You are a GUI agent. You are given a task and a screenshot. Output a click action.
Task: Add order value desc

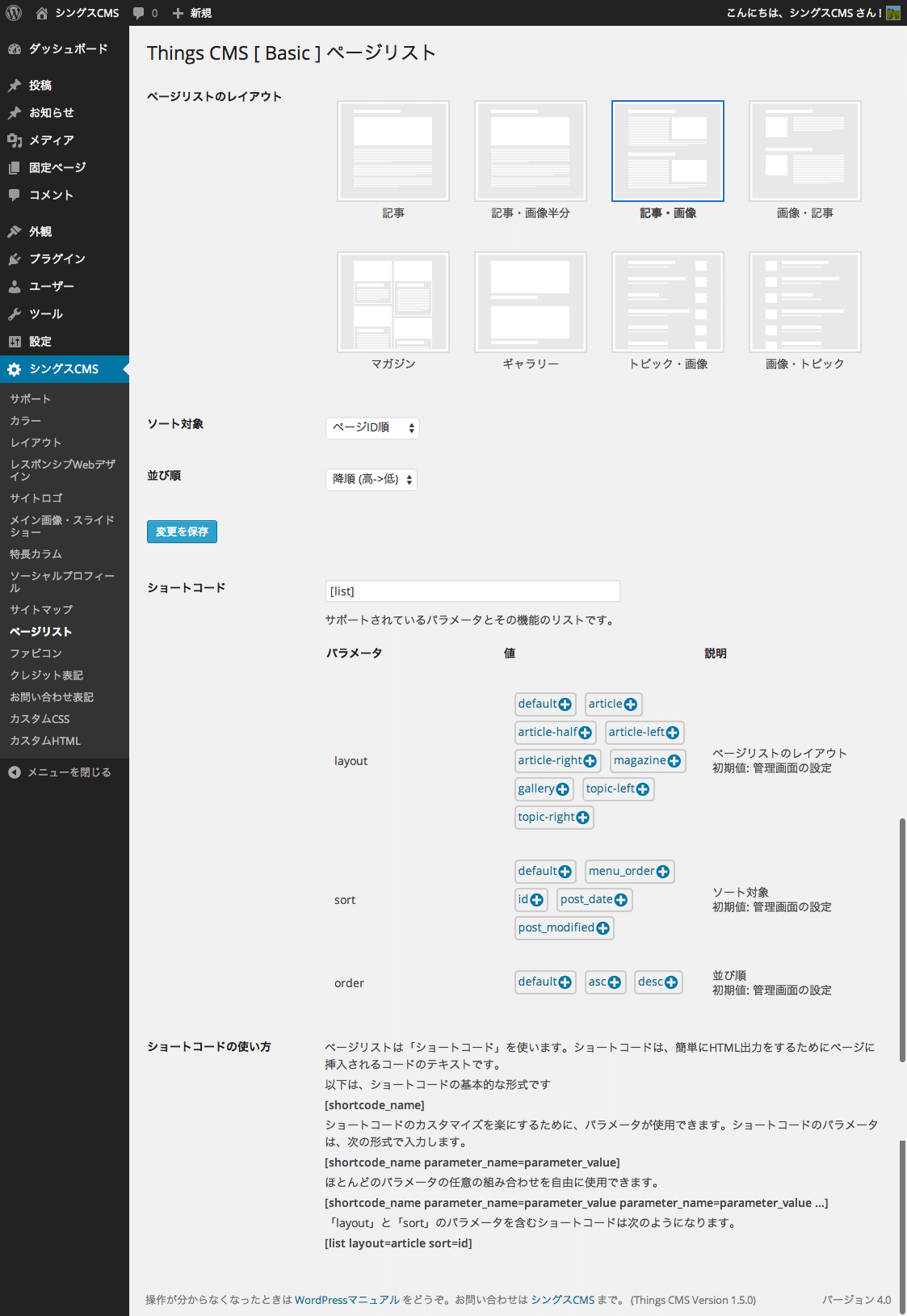point(658,982)
